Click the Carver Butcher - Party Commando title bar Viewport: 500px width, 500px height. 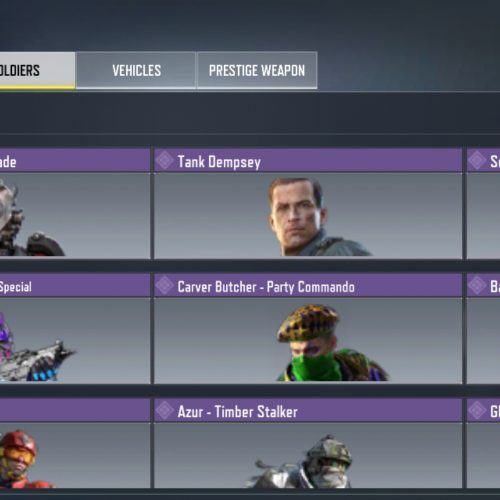[x=308, y=286]
